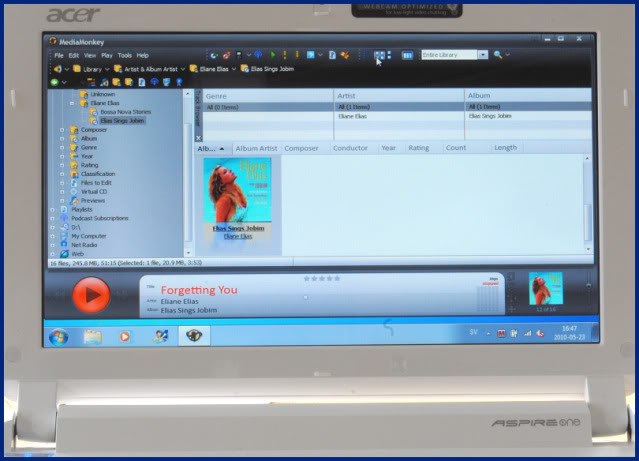Sort by the Length column header
The width and height of the screenshot is (639, 461).
pos(506,148)
